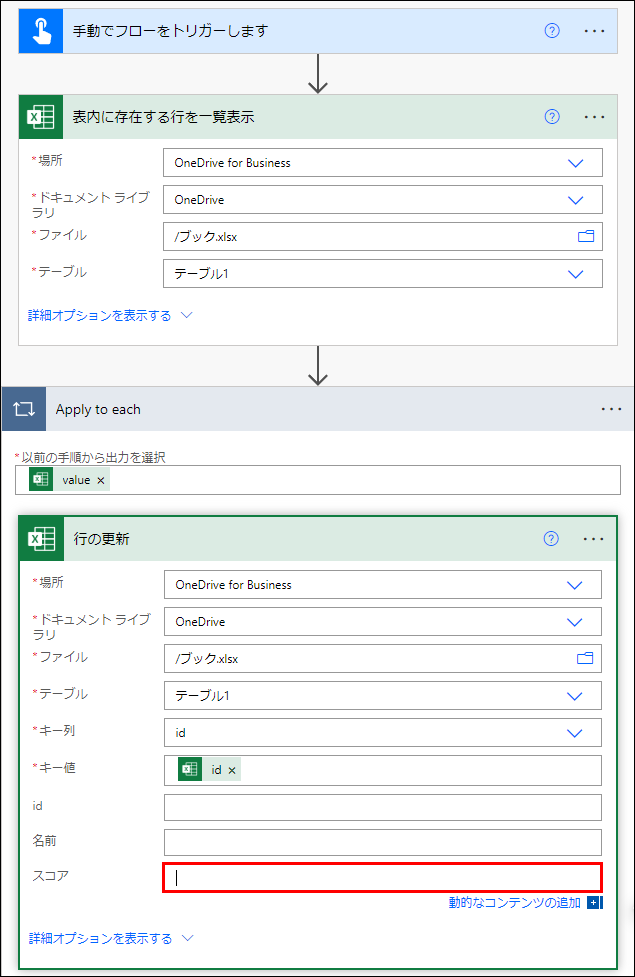
Task: Open the 行の更新 ellipsis menu
Action: [593, 538]
